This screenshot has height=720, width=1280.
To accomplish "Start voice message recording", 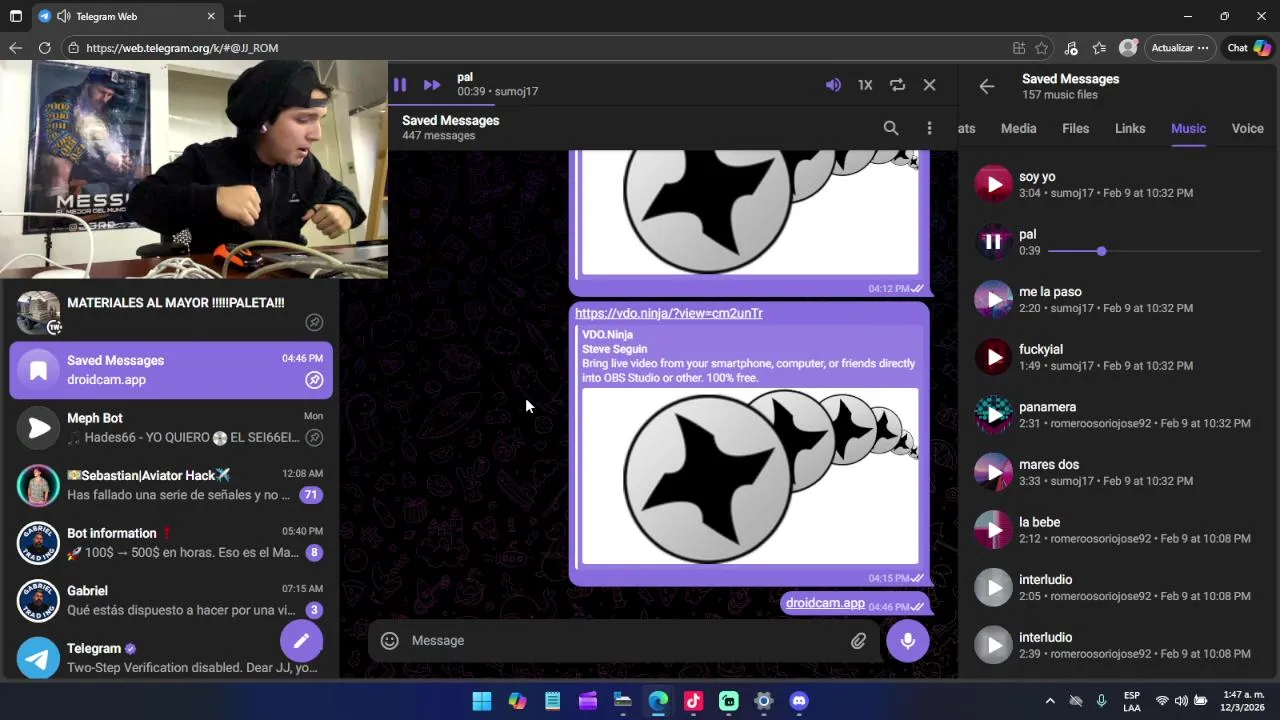I will (x=907, y=640).
